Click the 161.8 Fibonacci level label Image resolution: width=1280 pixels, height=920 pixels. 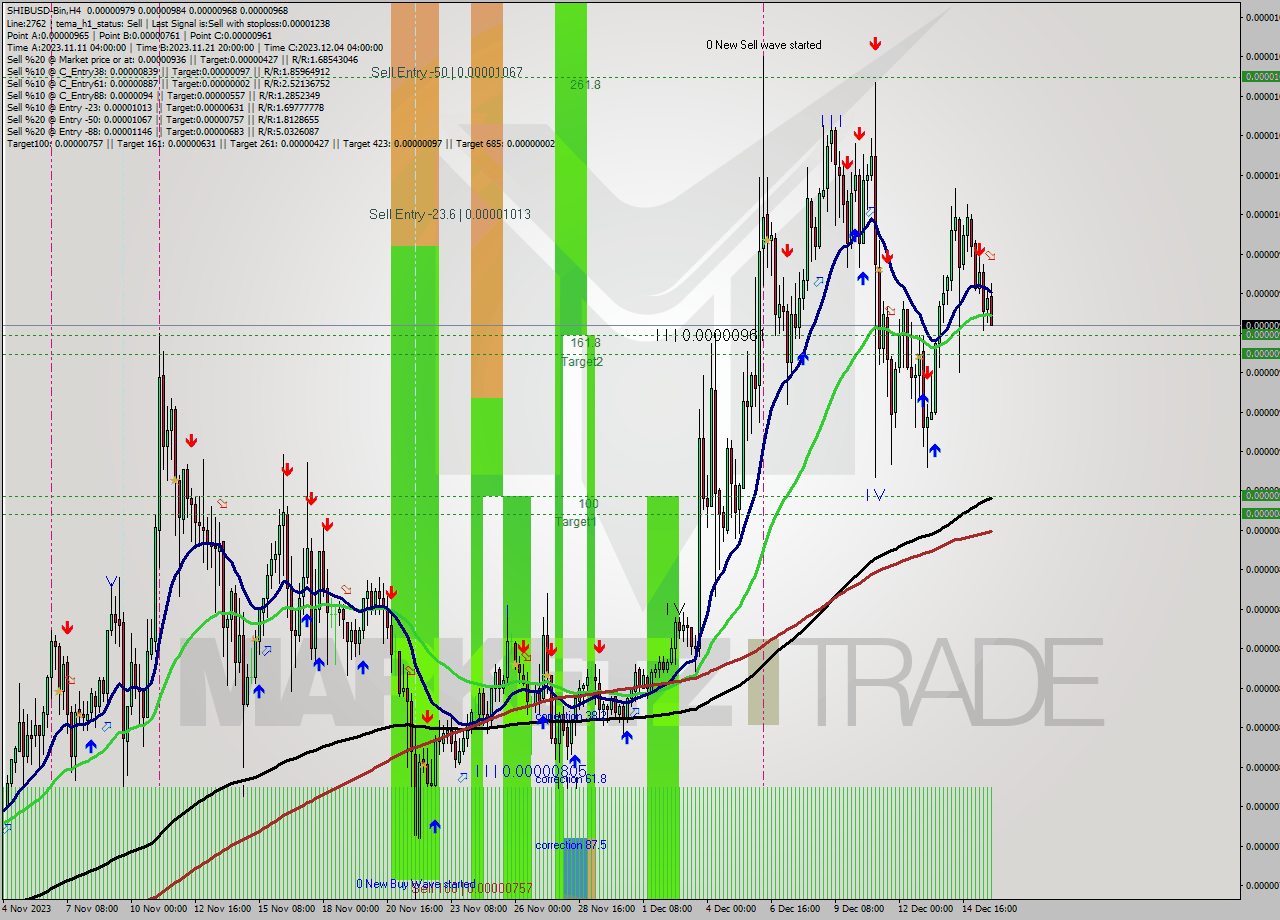[585, 343]
